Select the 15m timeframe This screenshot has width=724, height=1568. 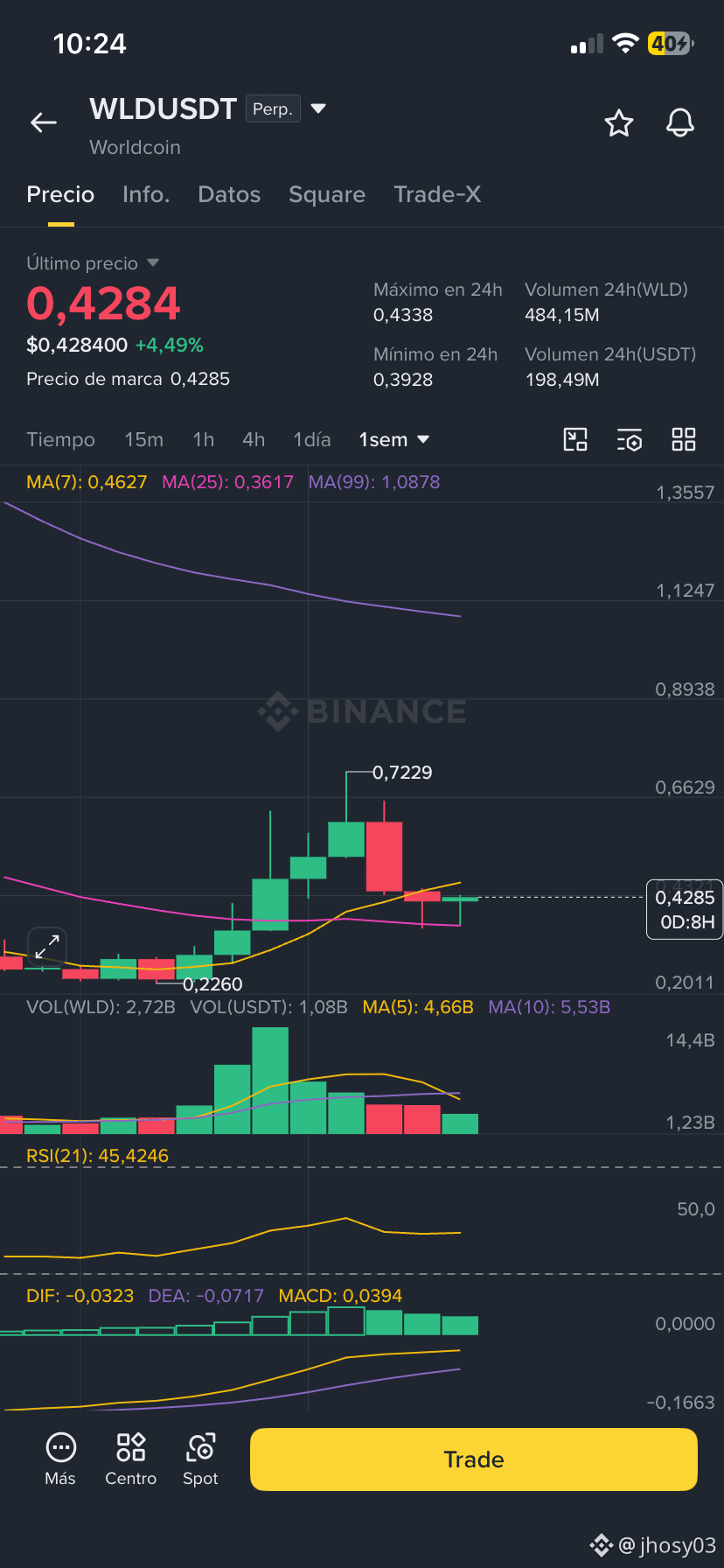pyautogui.click(x=143, y=439)
